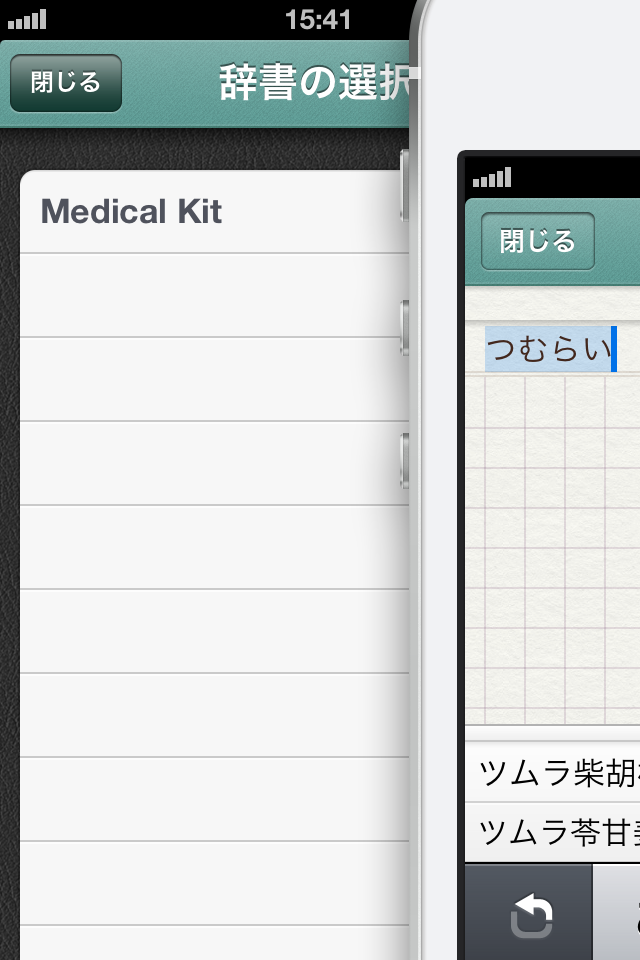Tap the undo arrow key

pyautogui.click(x=529, y=914)
